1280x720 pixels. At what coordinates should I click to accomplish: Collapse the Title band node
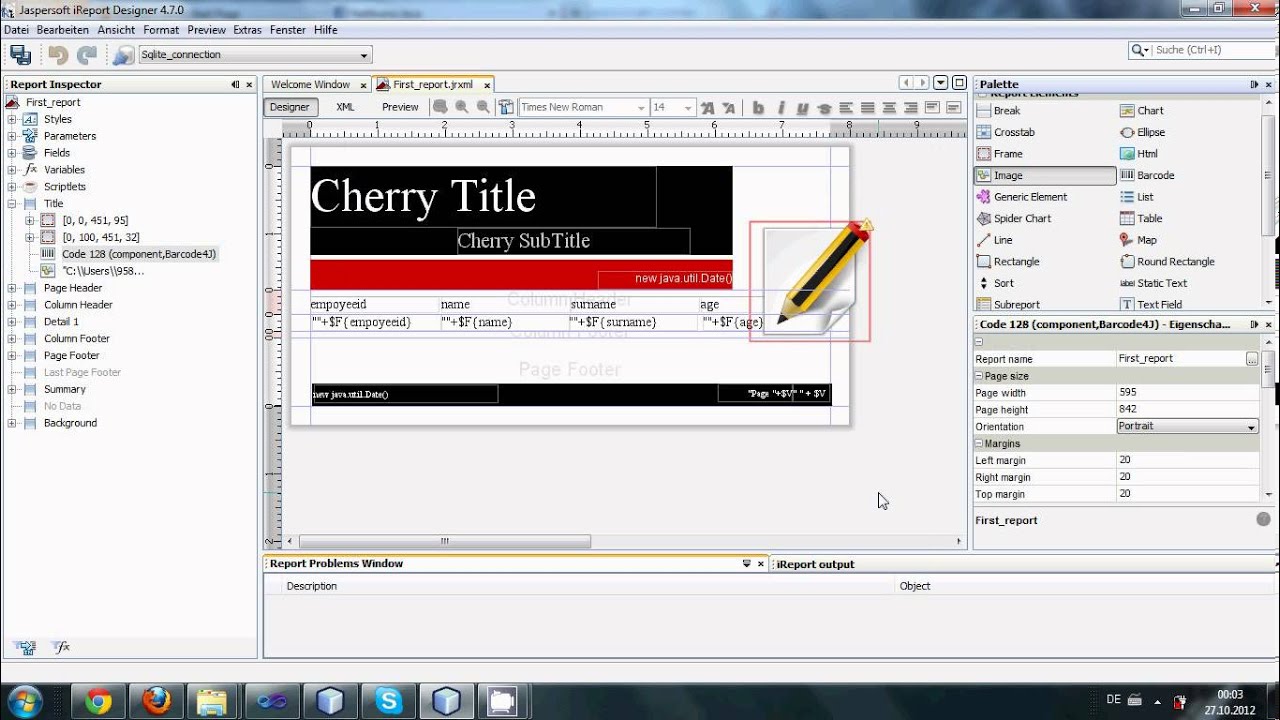coord(13,203)
